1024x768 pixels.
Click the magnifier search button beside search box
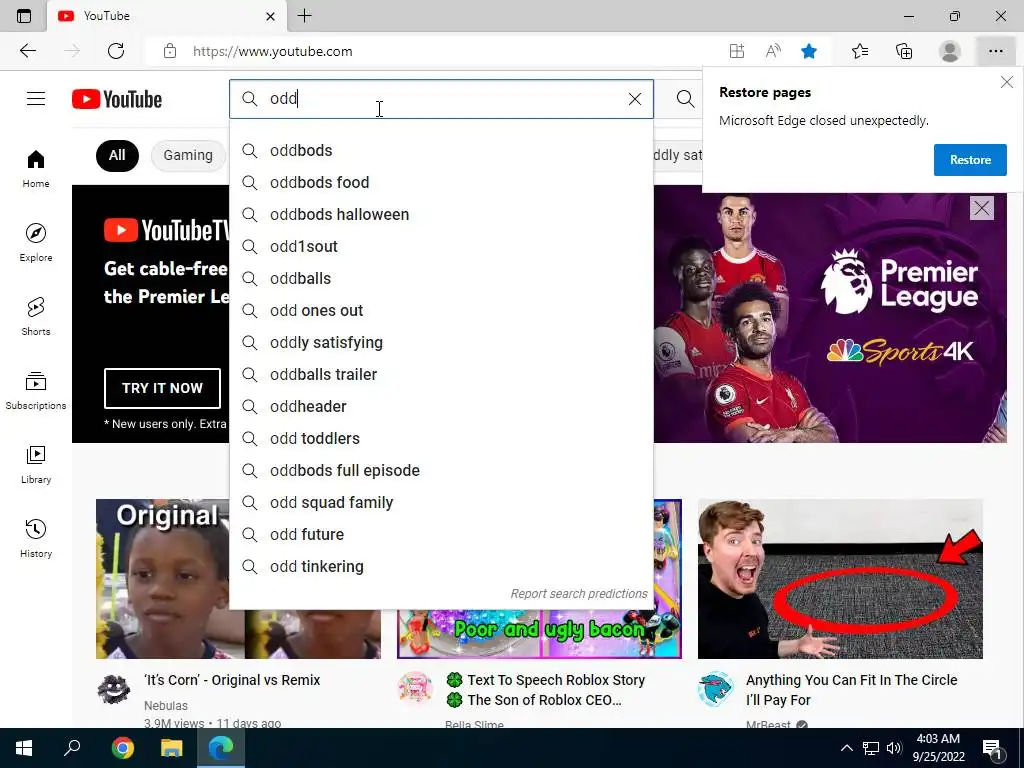coord(685,99)
